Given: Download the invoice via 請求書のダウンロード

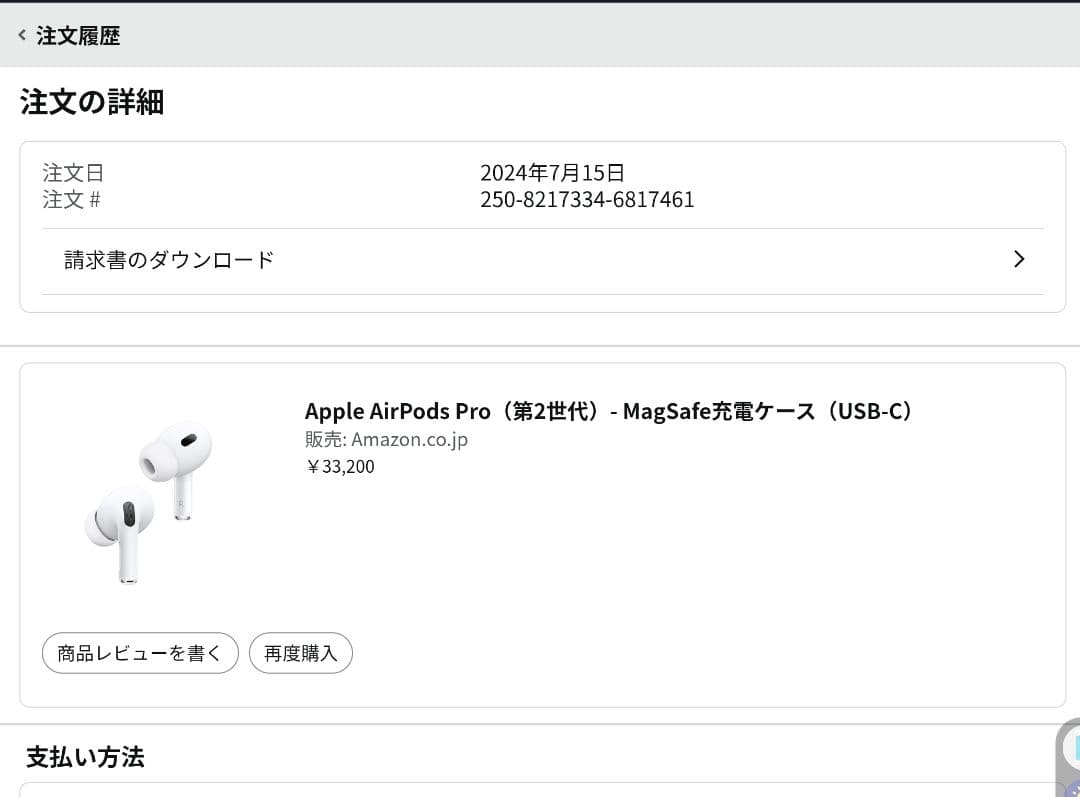Looking at the screenshot, I should click(x=168, y=259).
